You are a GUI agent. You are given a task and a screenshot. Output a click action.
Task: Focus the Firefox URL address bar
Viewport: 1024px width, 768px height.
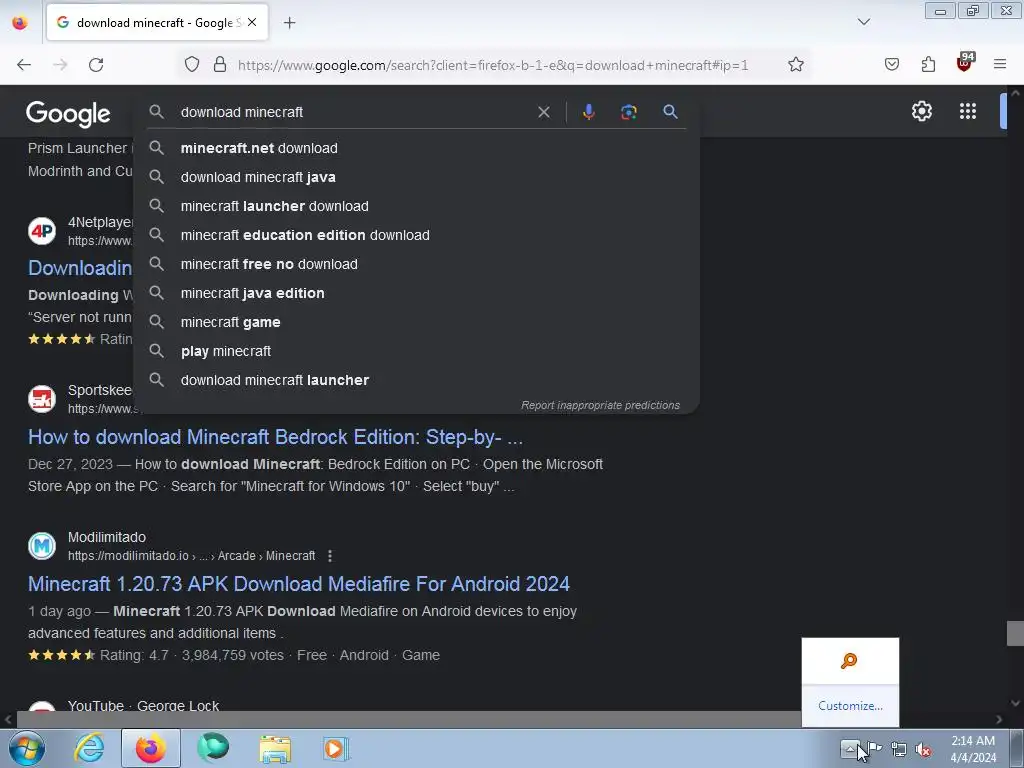[493, 65]
